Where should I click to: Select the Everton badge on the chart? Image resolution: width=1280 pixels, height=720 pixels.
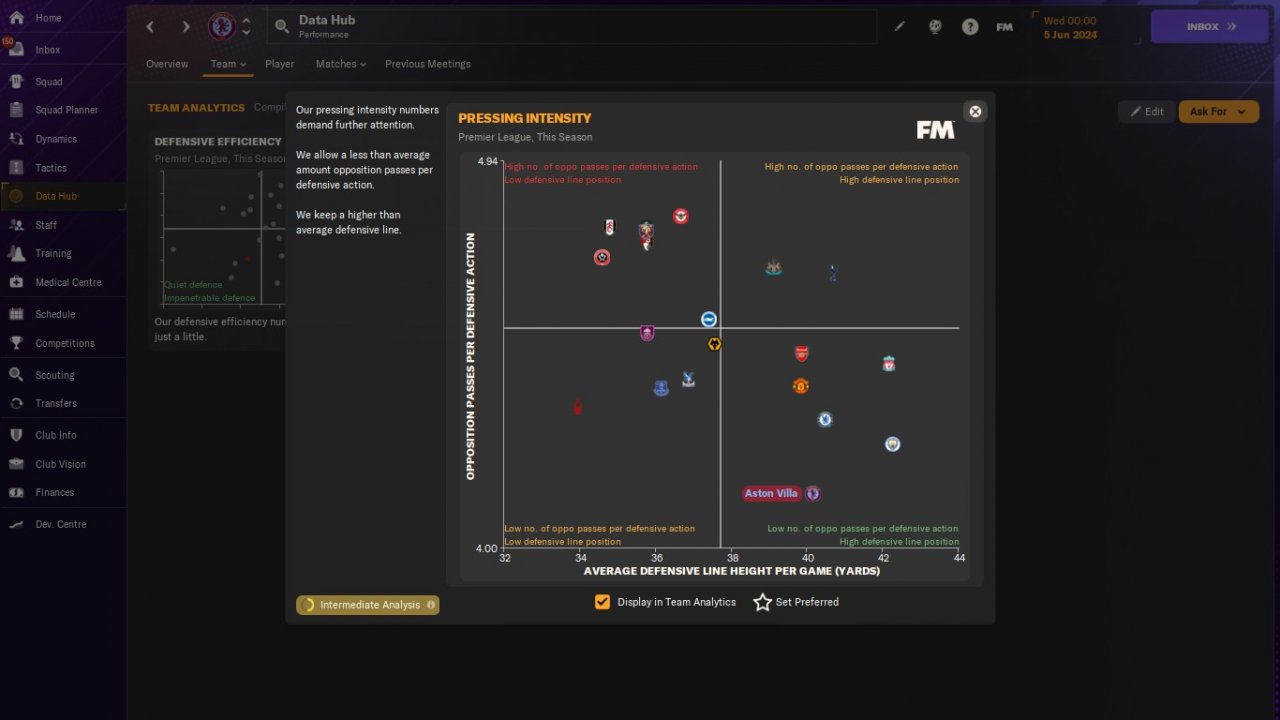pos(661,388)
